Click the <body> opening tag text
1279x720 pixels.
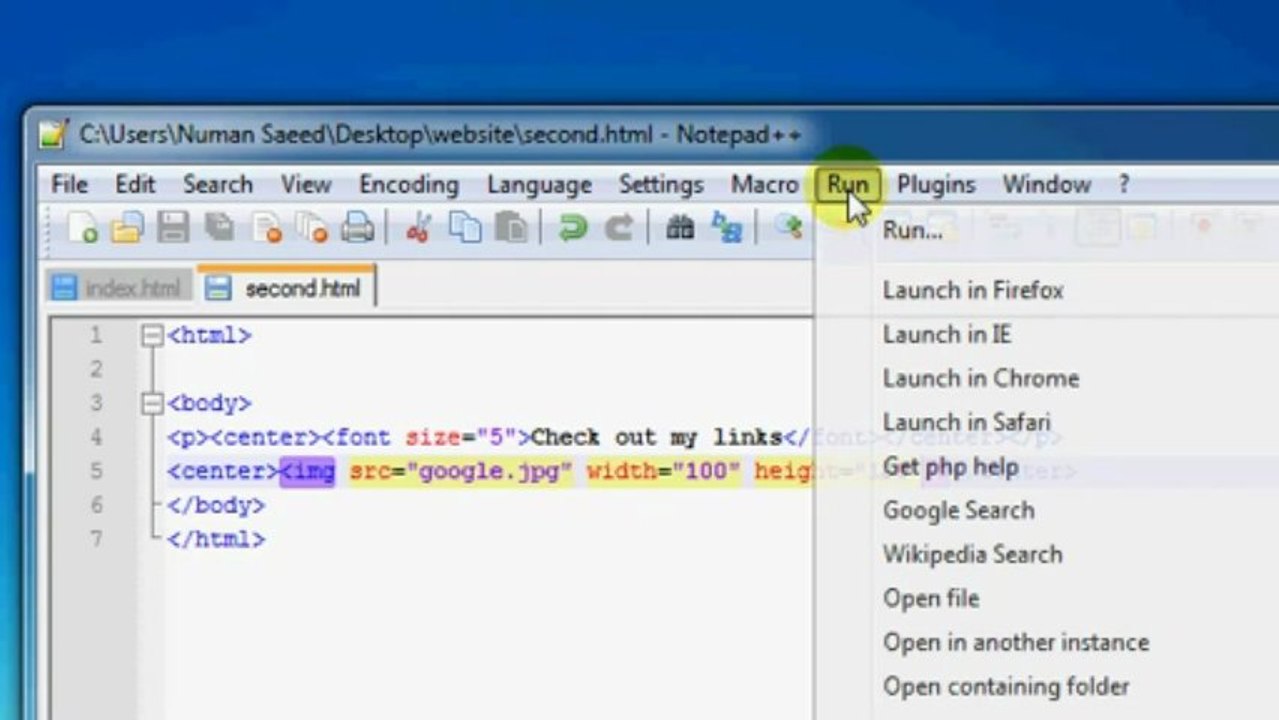point(209,404)
